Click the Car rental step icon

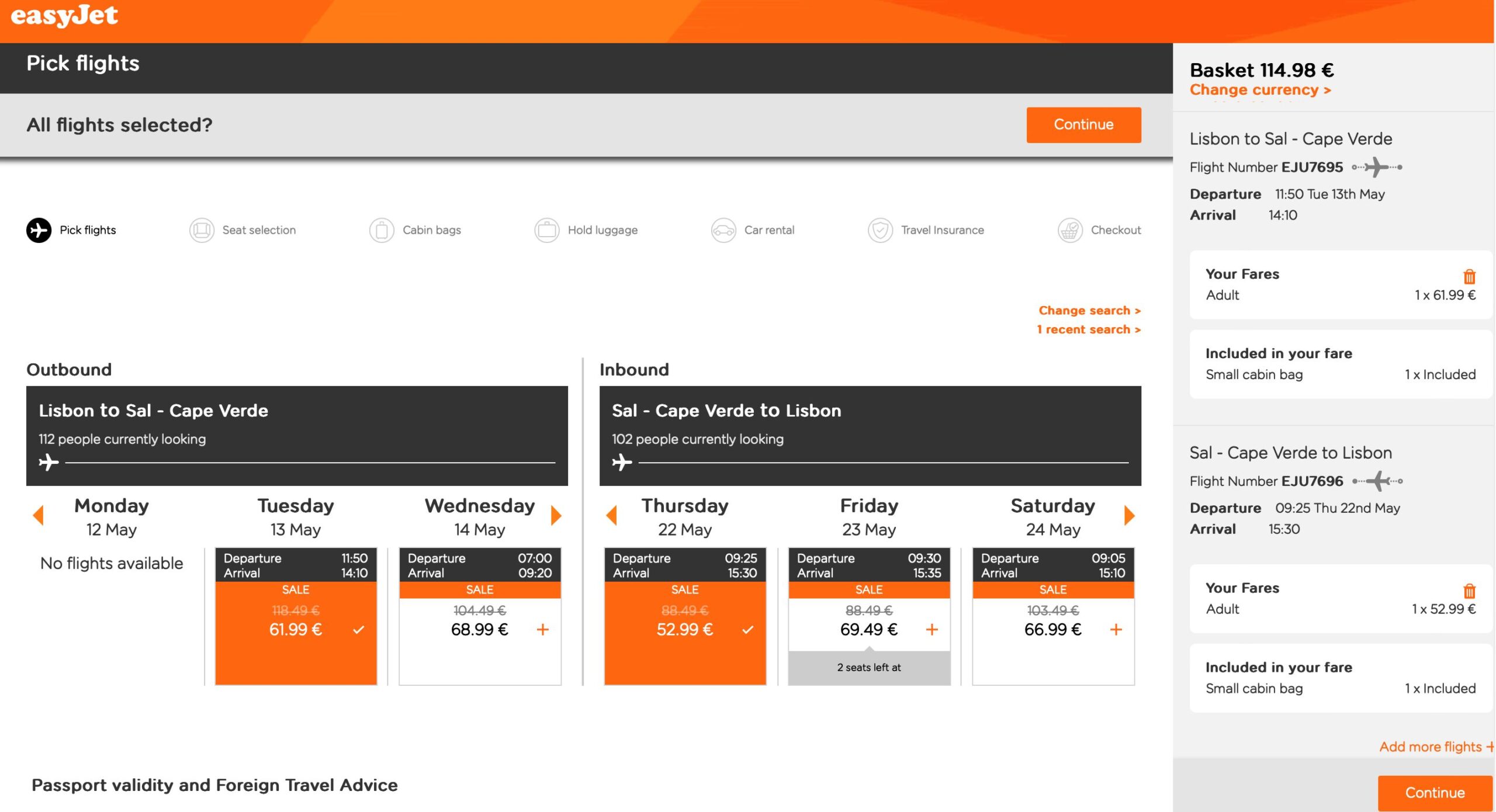(x=723, y=230)
